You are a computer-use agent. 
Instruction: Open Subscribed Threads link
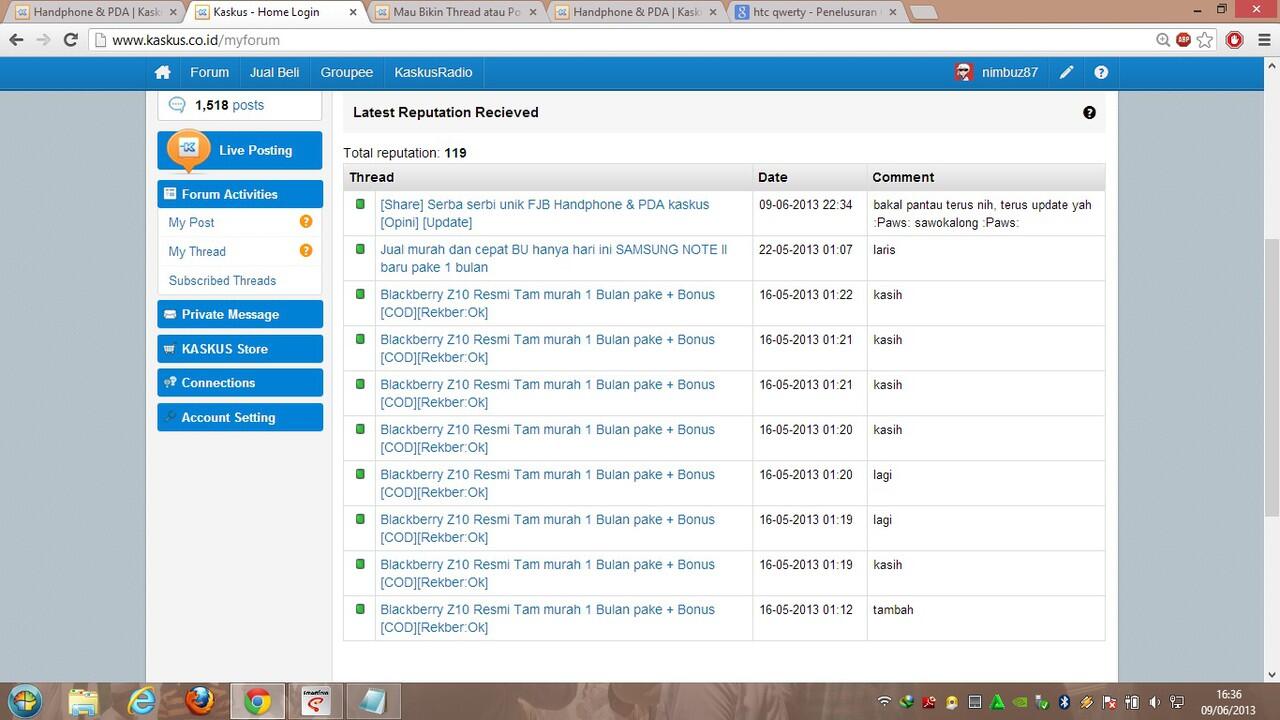click(x=222, y=280)
